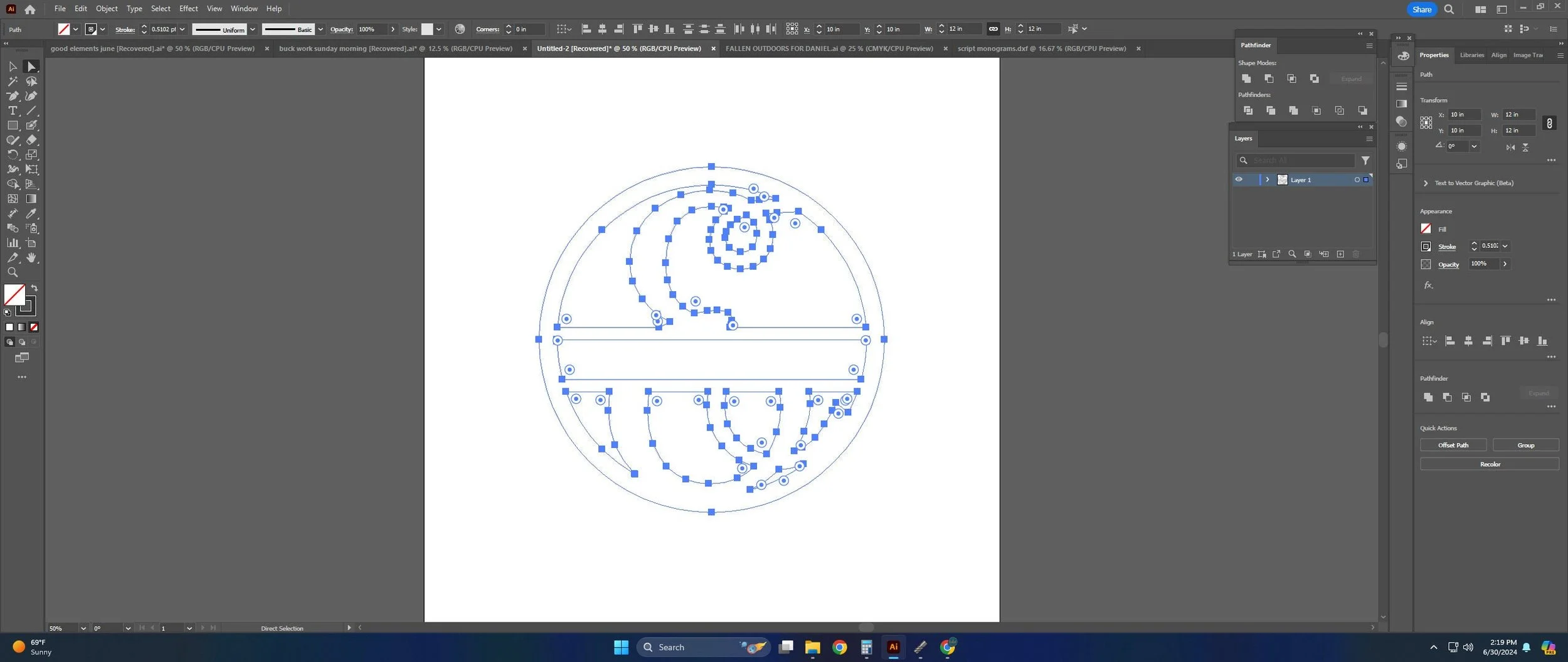The height and width of the screenshot is (662, 1568).
Task: Click the Stroke label in Properties Appearance
Action: coord(1447,247)
